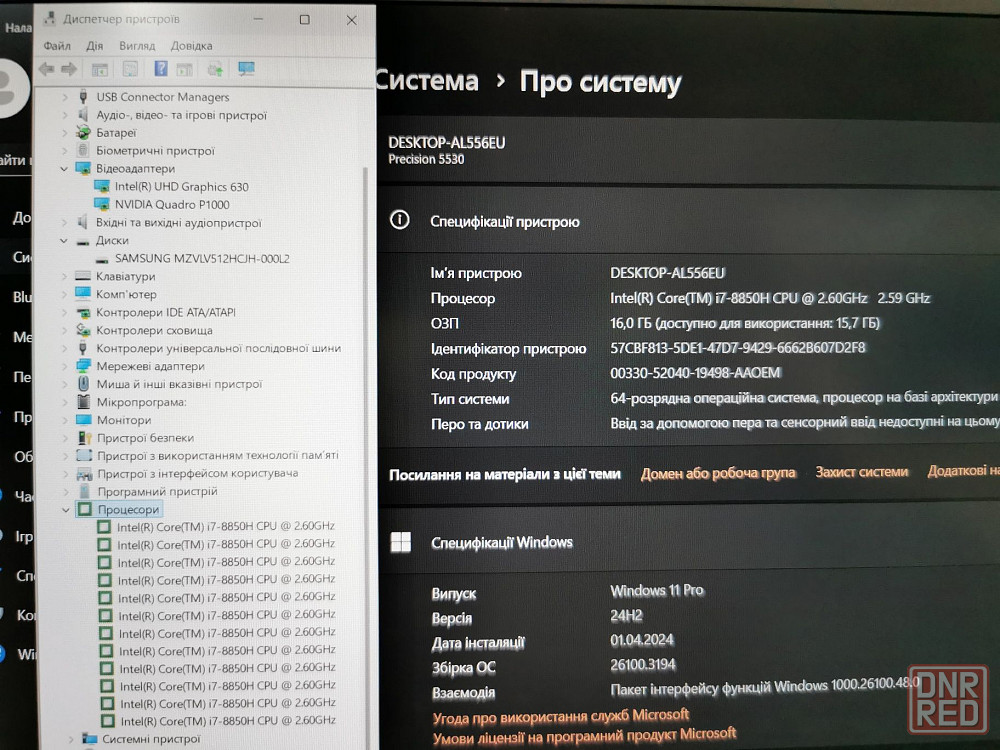
Task: Select NVIDIA Quadro P1000 device
Action: [x=172, y=205]
